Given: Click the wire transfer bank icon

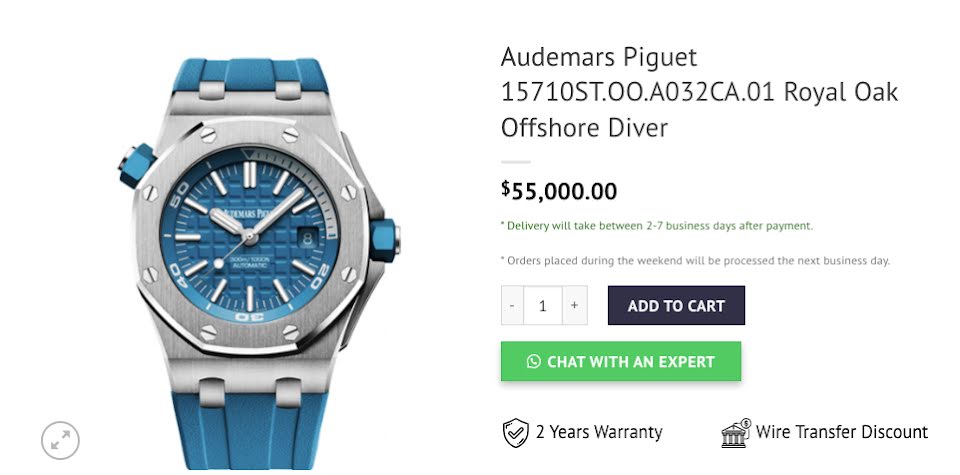Looking at the screenshot, I should point(737,433).
